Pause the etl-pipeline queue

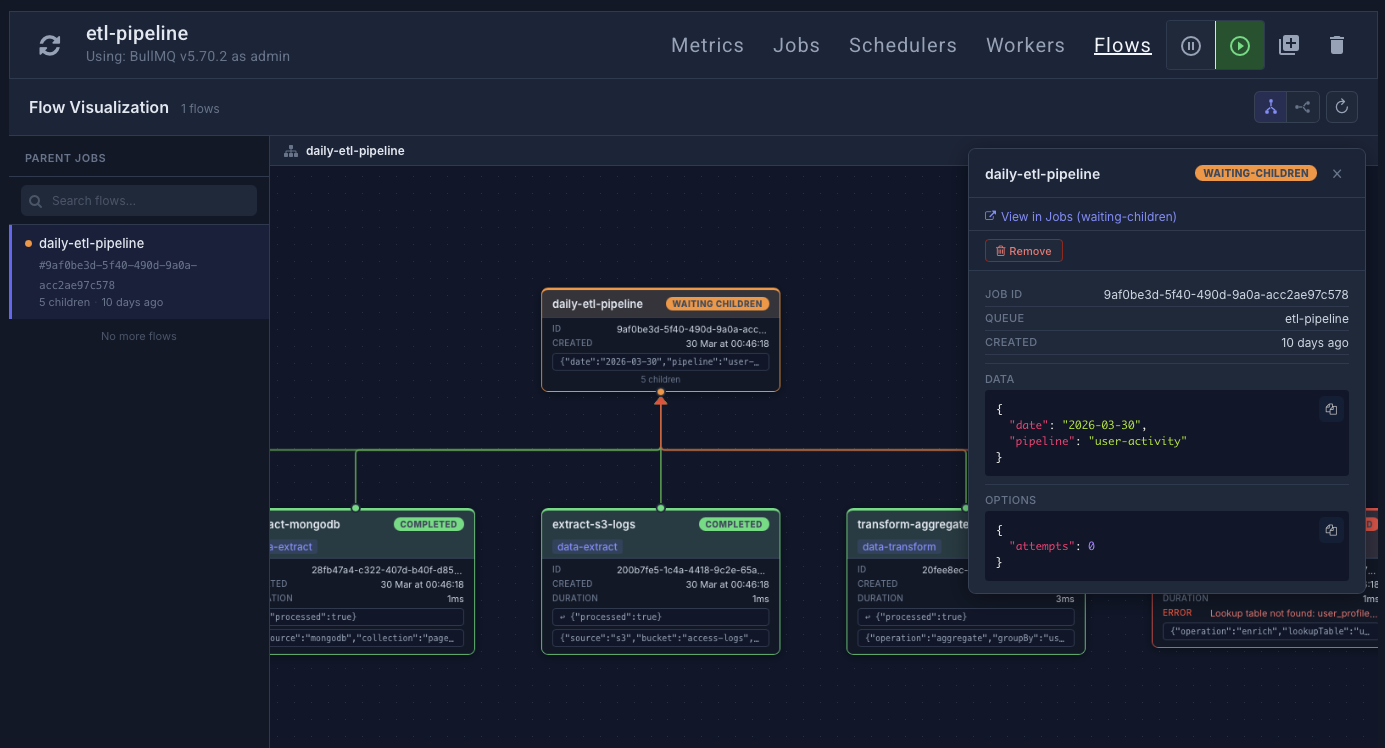tap(1191, 45)
